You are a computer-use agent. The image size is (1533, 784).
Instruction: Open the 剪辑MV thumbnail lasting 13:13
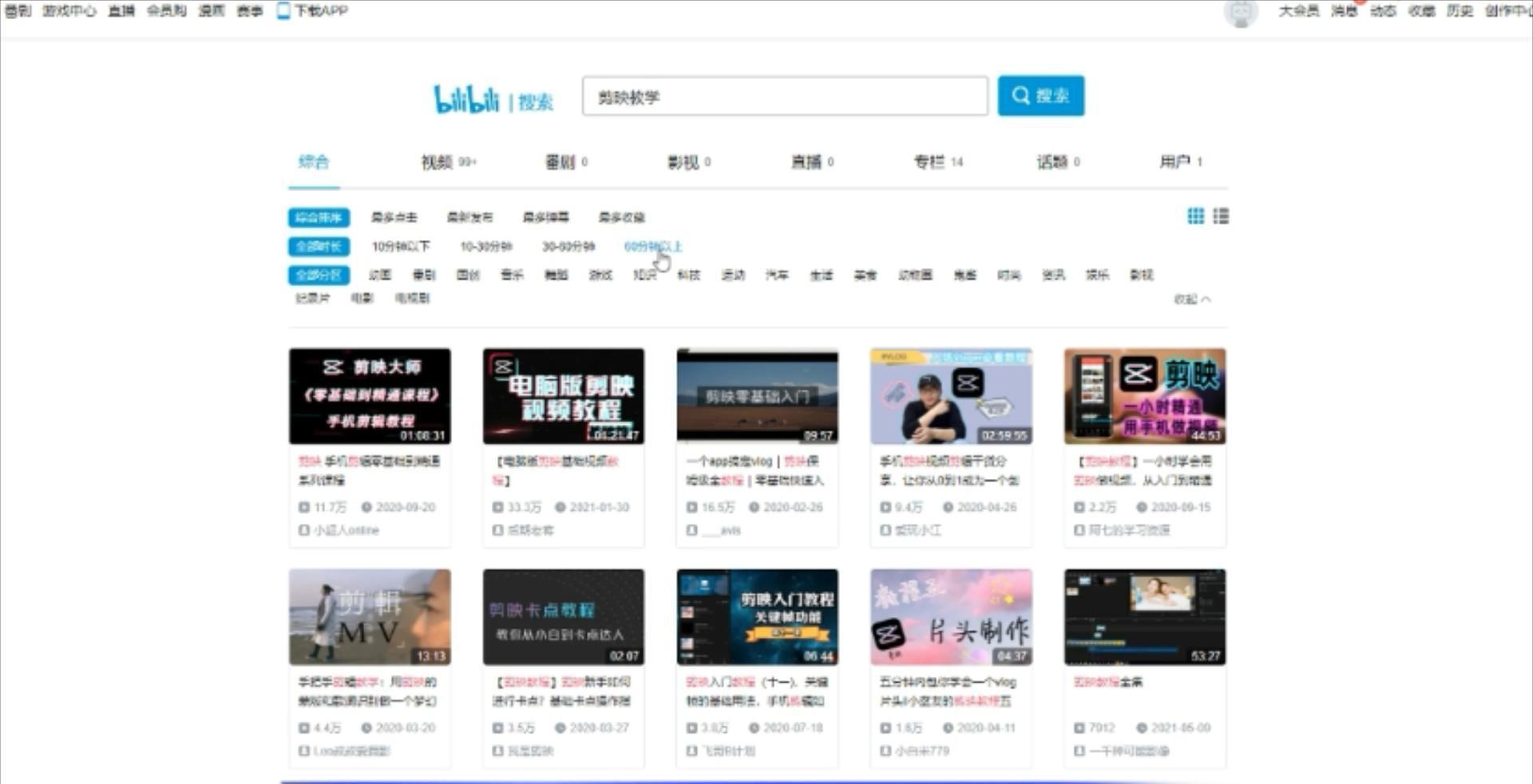[370, 617]
